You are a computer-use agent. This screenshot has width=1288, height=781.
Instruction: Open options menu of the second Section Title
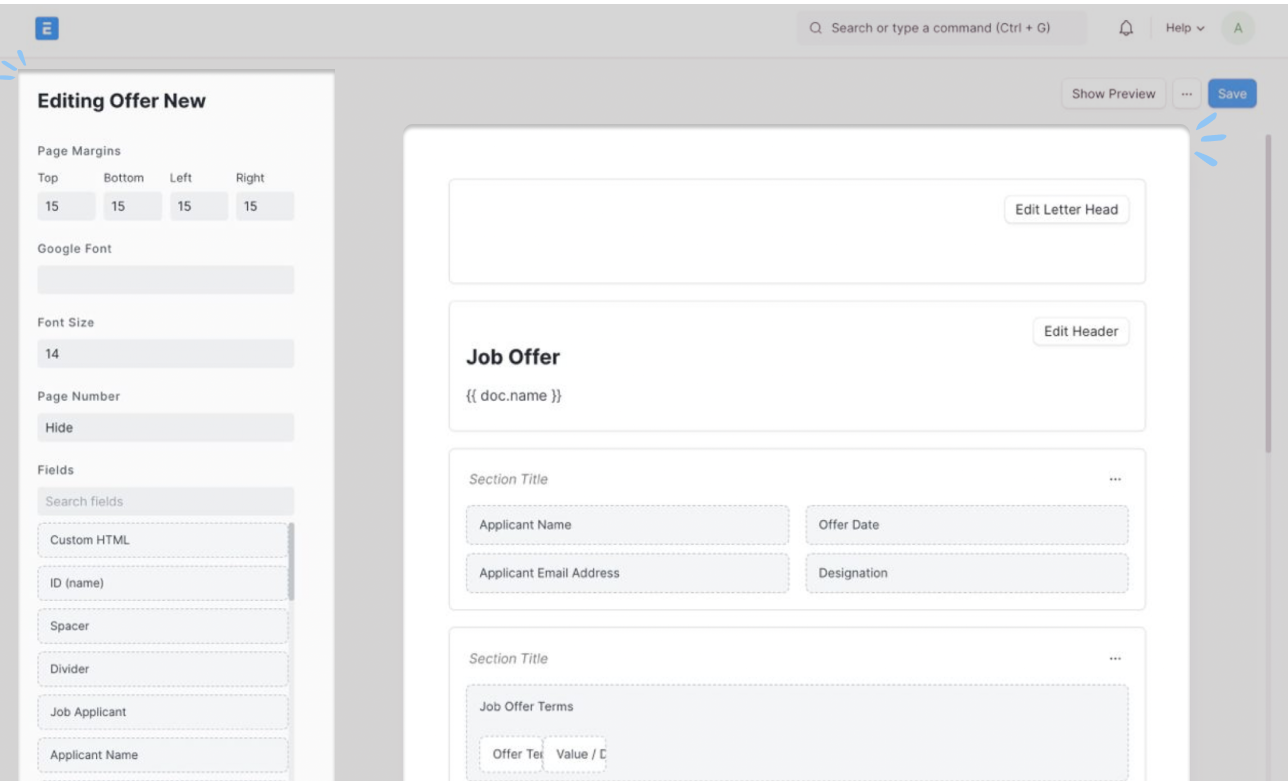click(x=1117, y=657)
